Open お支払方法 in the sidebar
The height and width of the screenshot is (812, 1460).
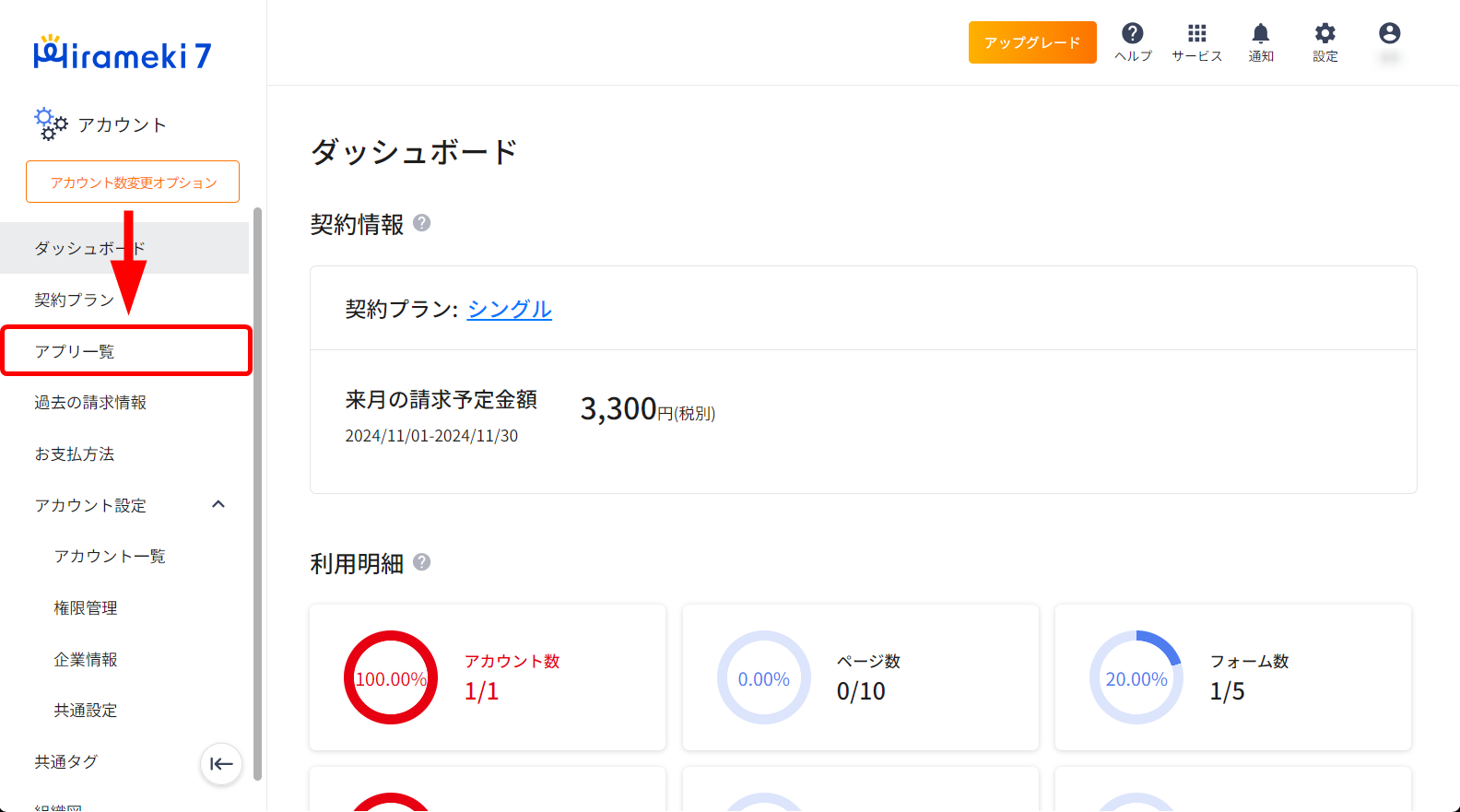(x=74, y=454)
